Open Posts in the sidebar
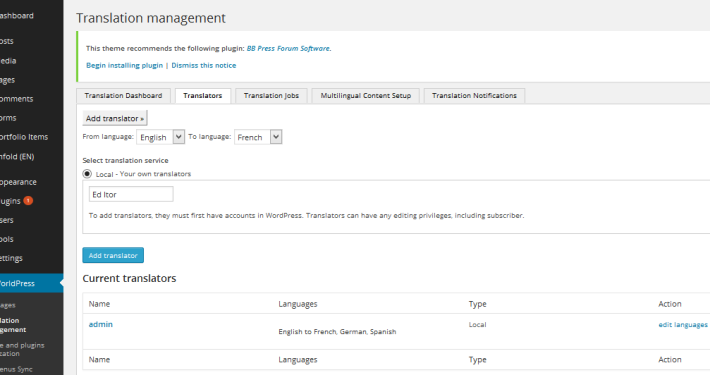Screen dimensions: 710x375 tap(7, 41)
